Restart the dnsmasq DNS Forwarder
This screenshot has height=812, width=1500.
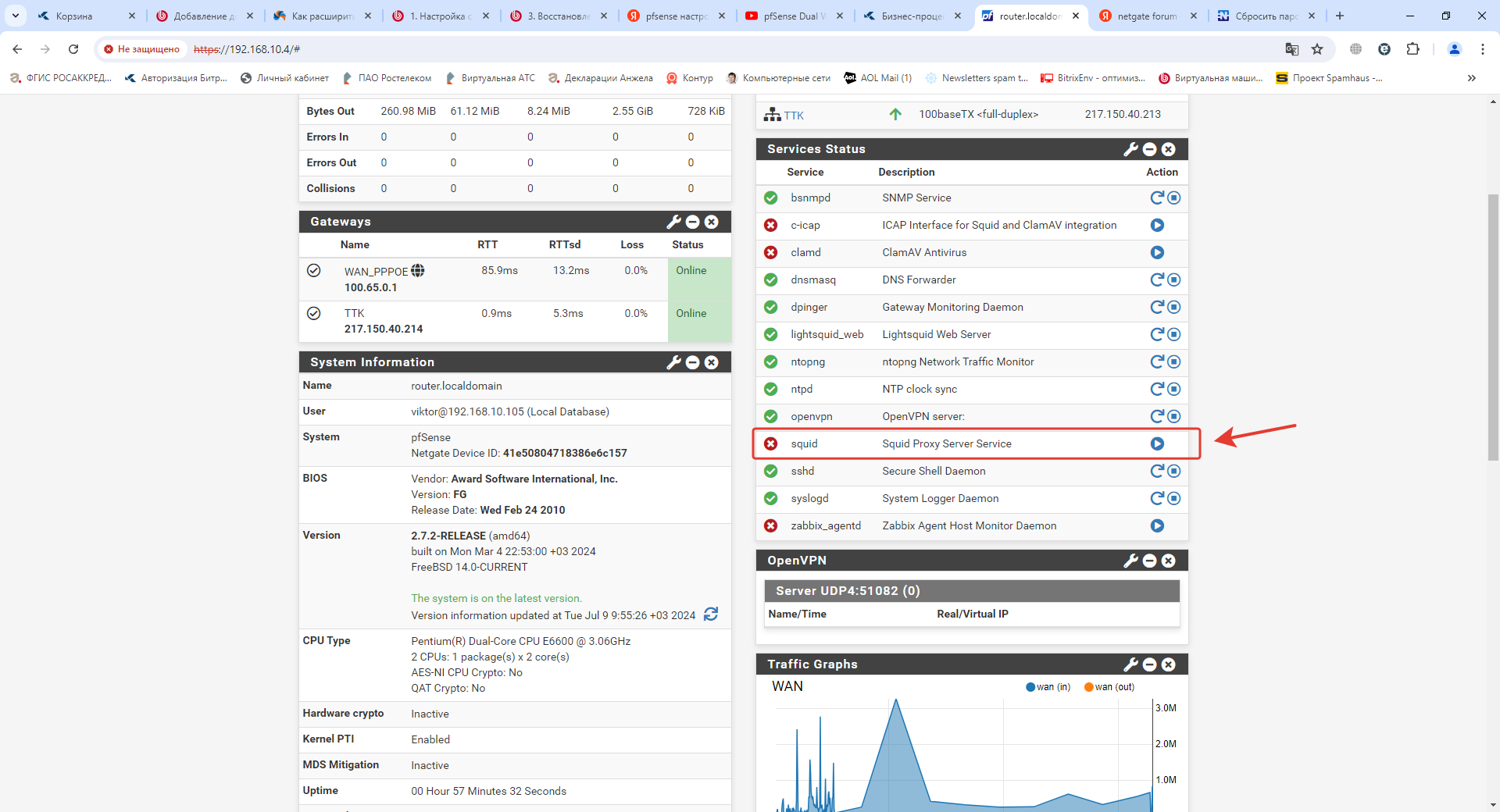pyautogui.click(x=1157, y=280)
